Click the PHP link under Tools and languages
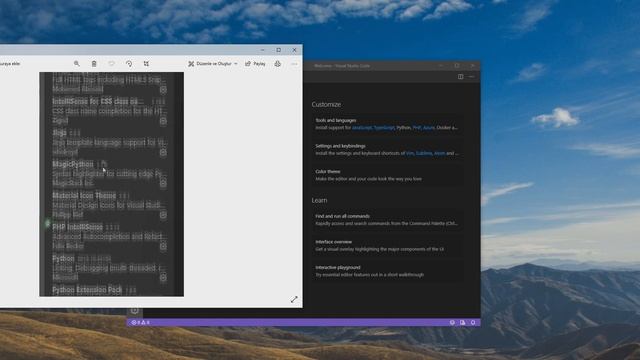Image resolution: width=640 pixels, height=360 pixels. coord(417,128)
